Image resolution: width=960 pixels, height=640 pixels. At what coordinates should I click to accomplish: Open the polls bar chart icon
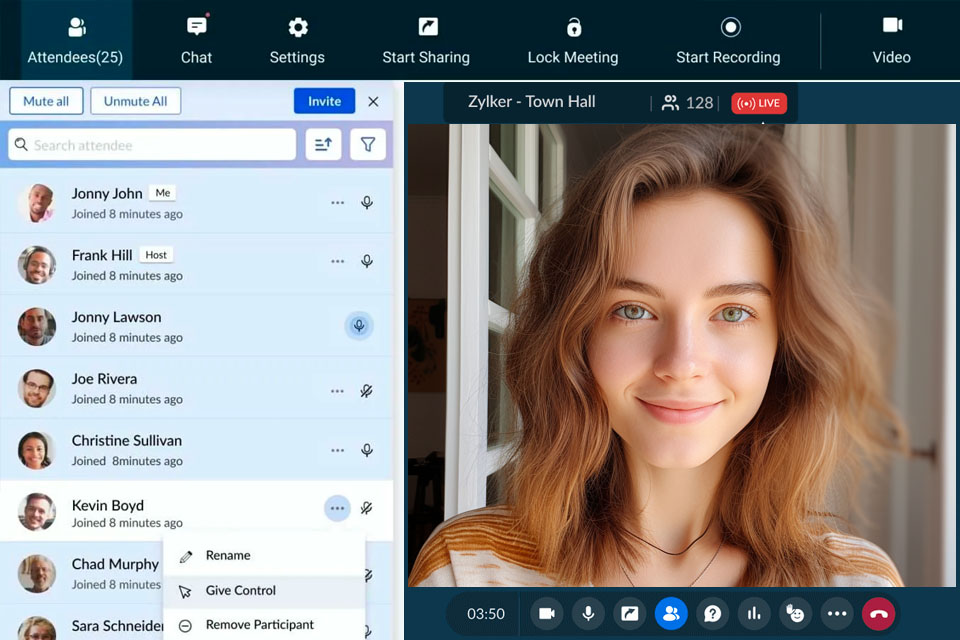pos(753,613)
